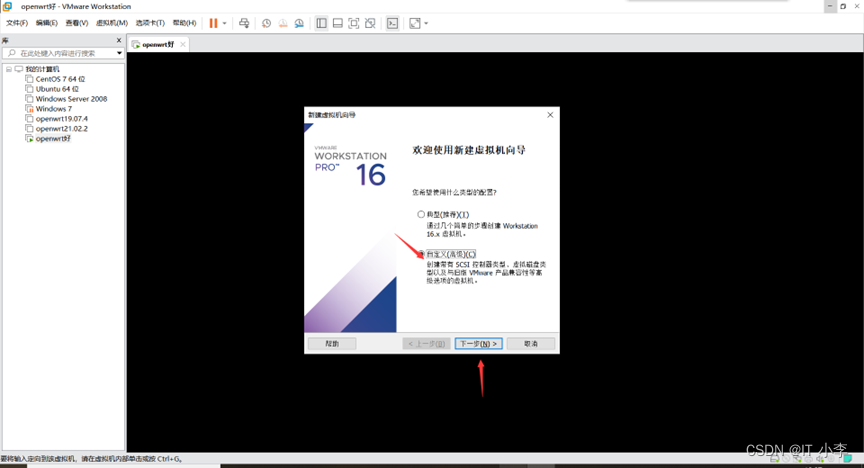
Task: Open the 虚拟机(M) menu
Action: point(110,22)
